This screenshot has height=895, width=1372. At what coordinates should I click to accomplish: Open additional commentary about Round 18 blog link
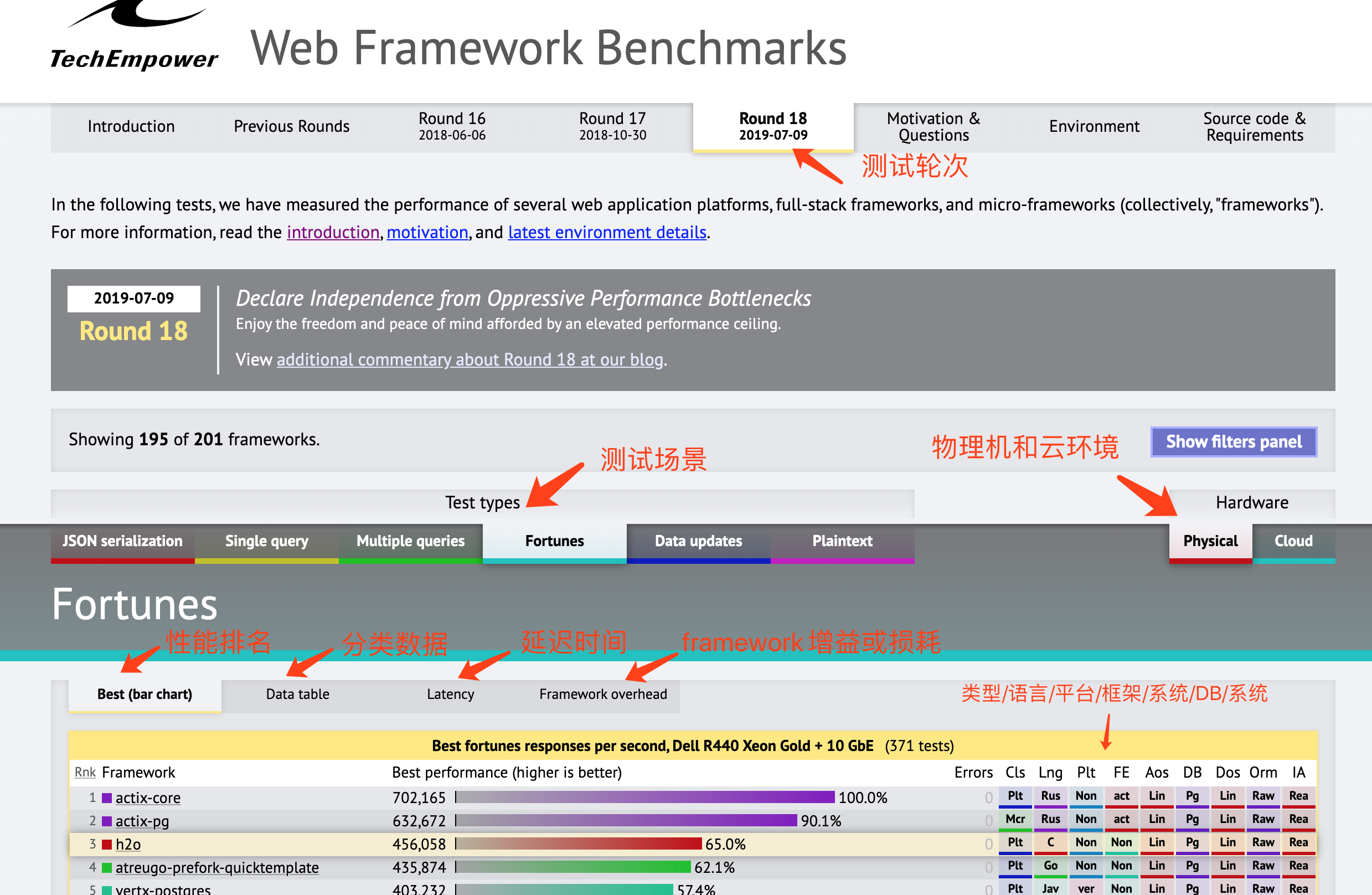[470, 360]
